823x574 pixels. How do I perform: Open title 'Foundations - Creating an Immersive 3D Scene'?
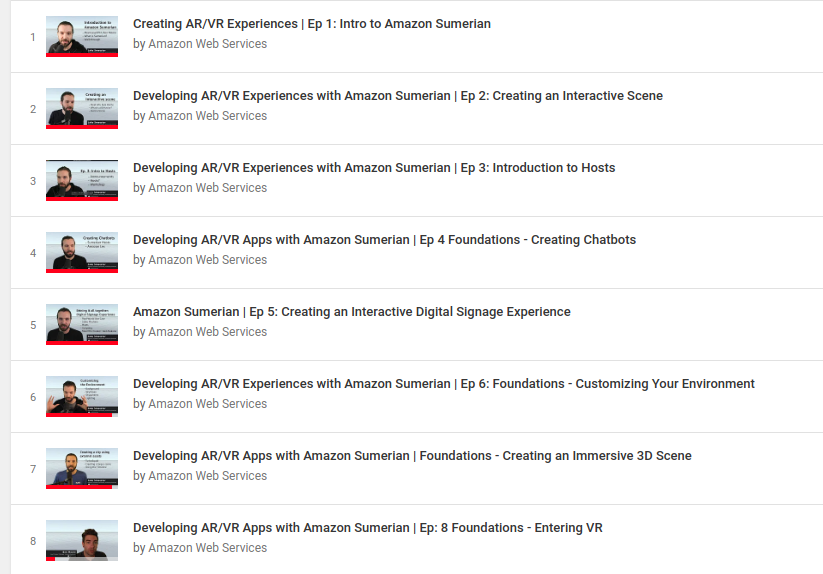click(412, 456)
